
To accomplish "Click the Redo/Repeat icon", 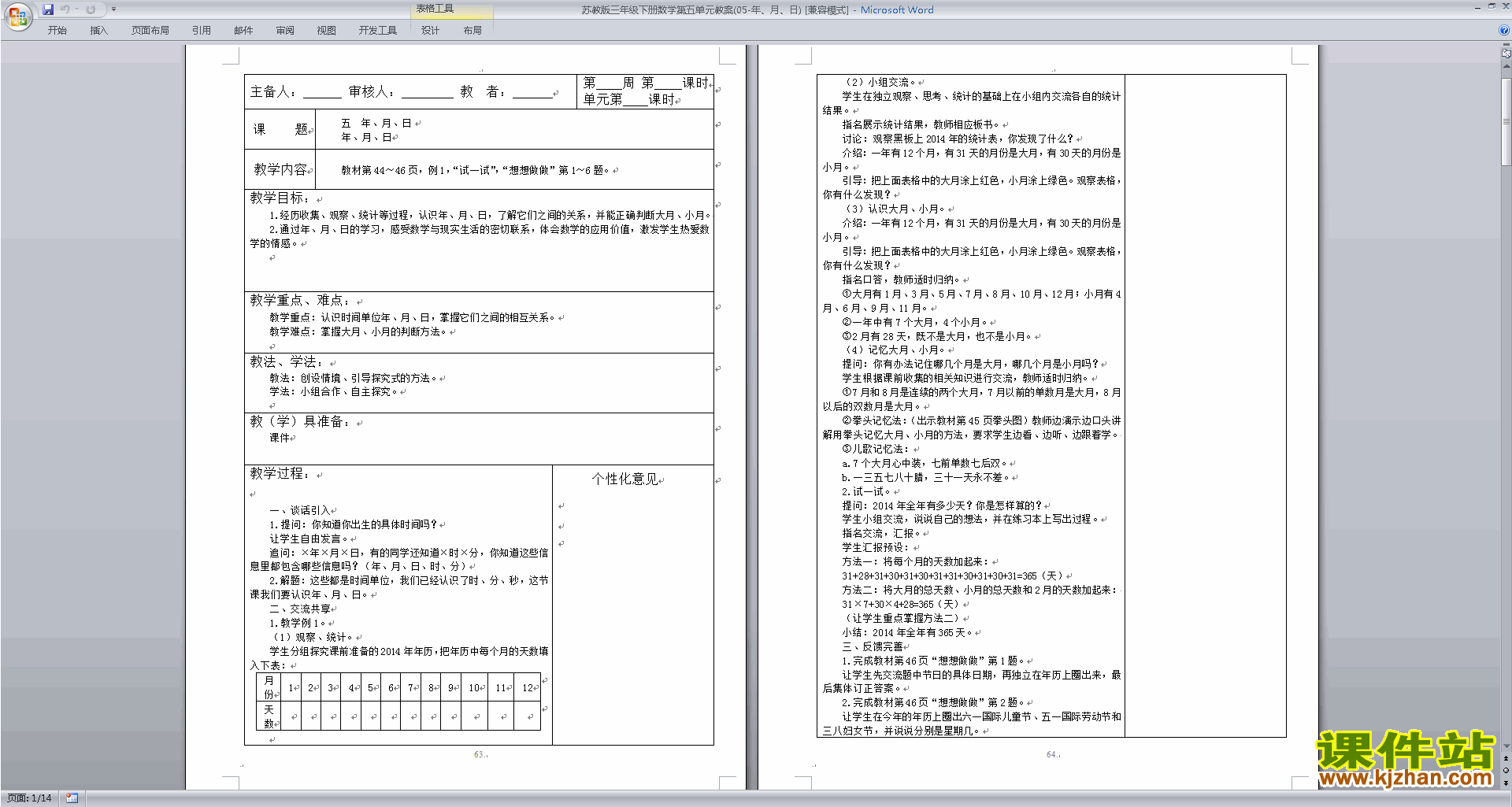I will tap(91, 9).
